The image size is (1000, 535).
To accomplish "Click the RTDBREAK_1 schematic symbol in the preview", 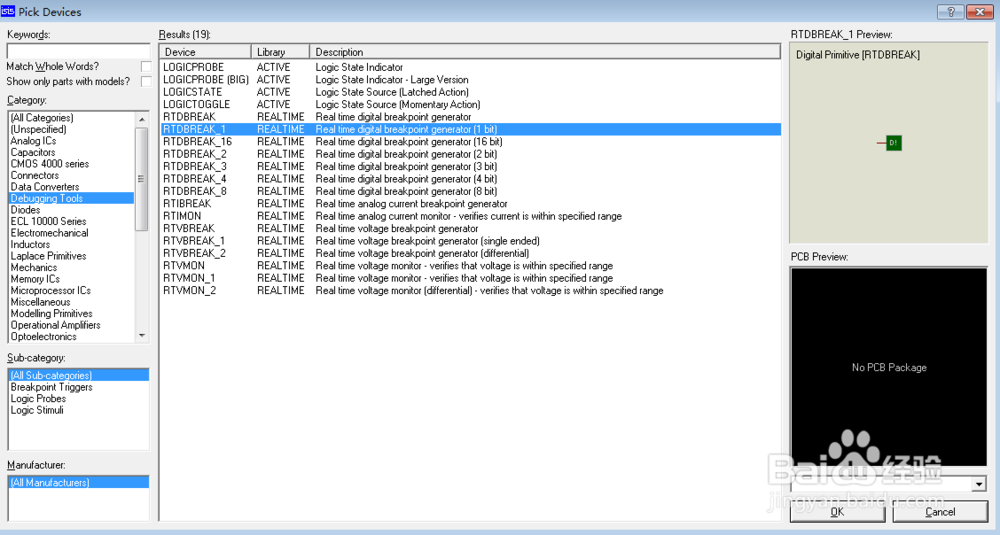I will point(890,143).
